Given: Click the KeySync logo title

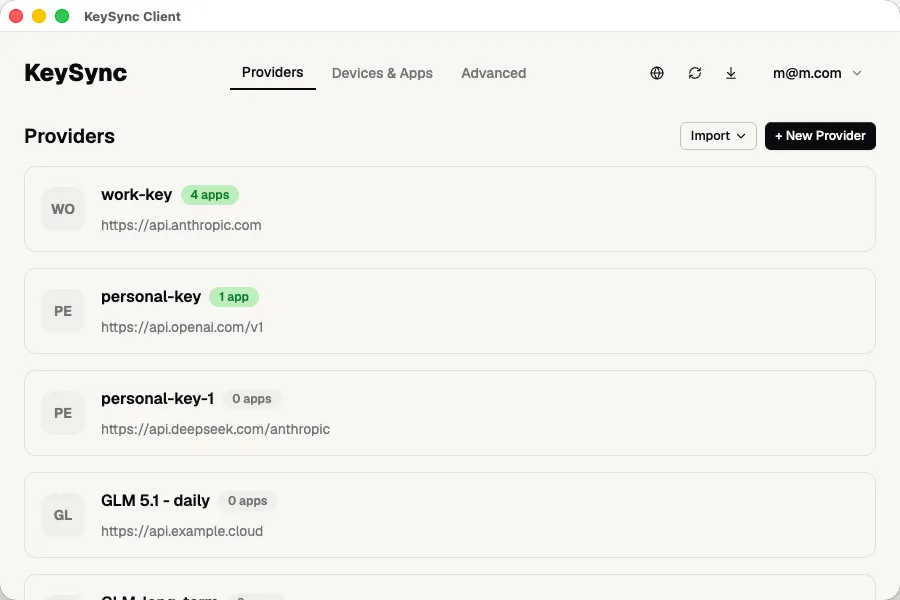Looking at the screenshot, I should tap(76, 73).
